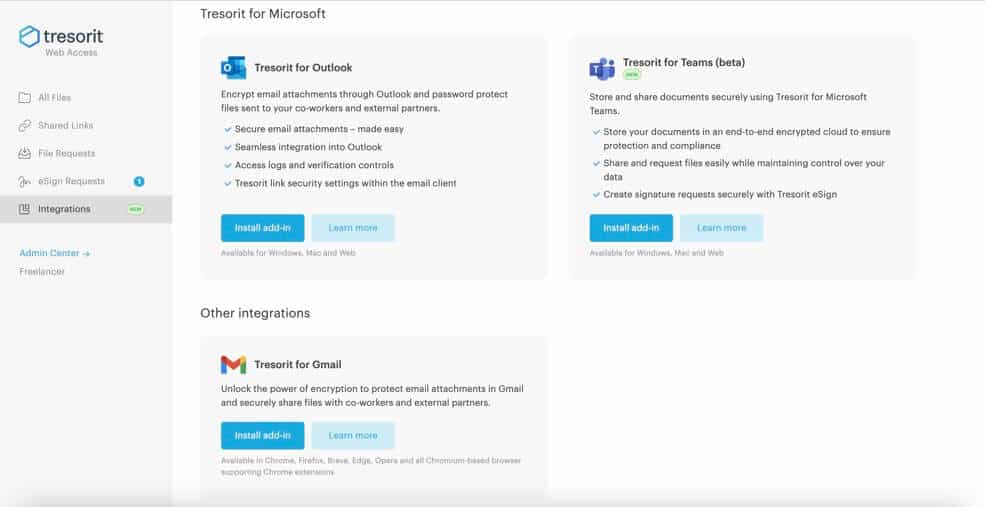Open All Files folder icon

point(24,97)
